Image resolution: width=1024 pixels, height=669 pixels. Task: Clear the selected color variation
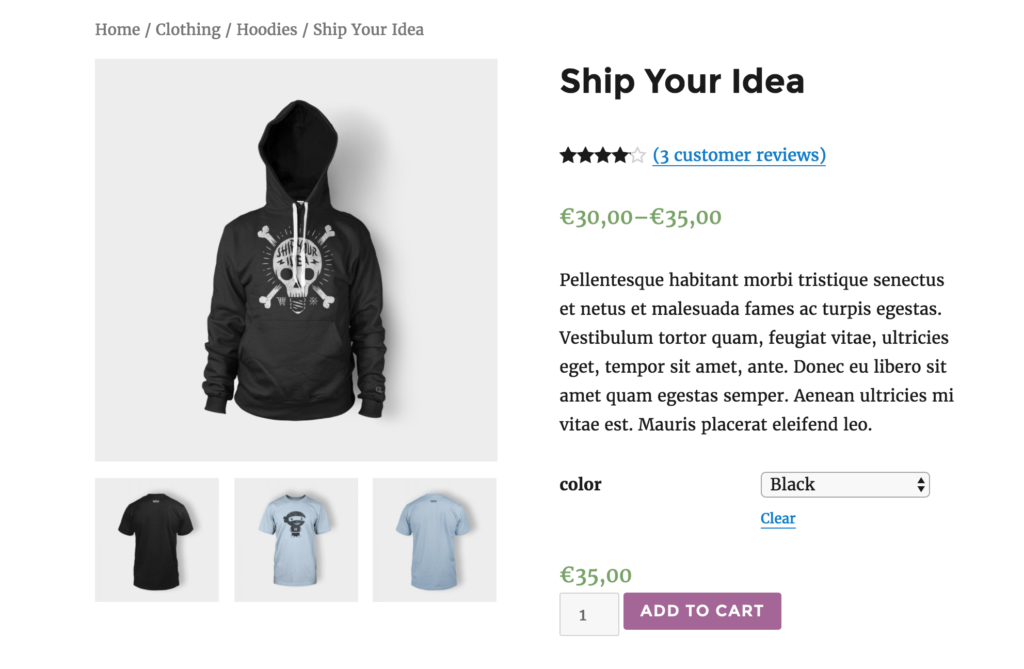(x=777, y=518)
